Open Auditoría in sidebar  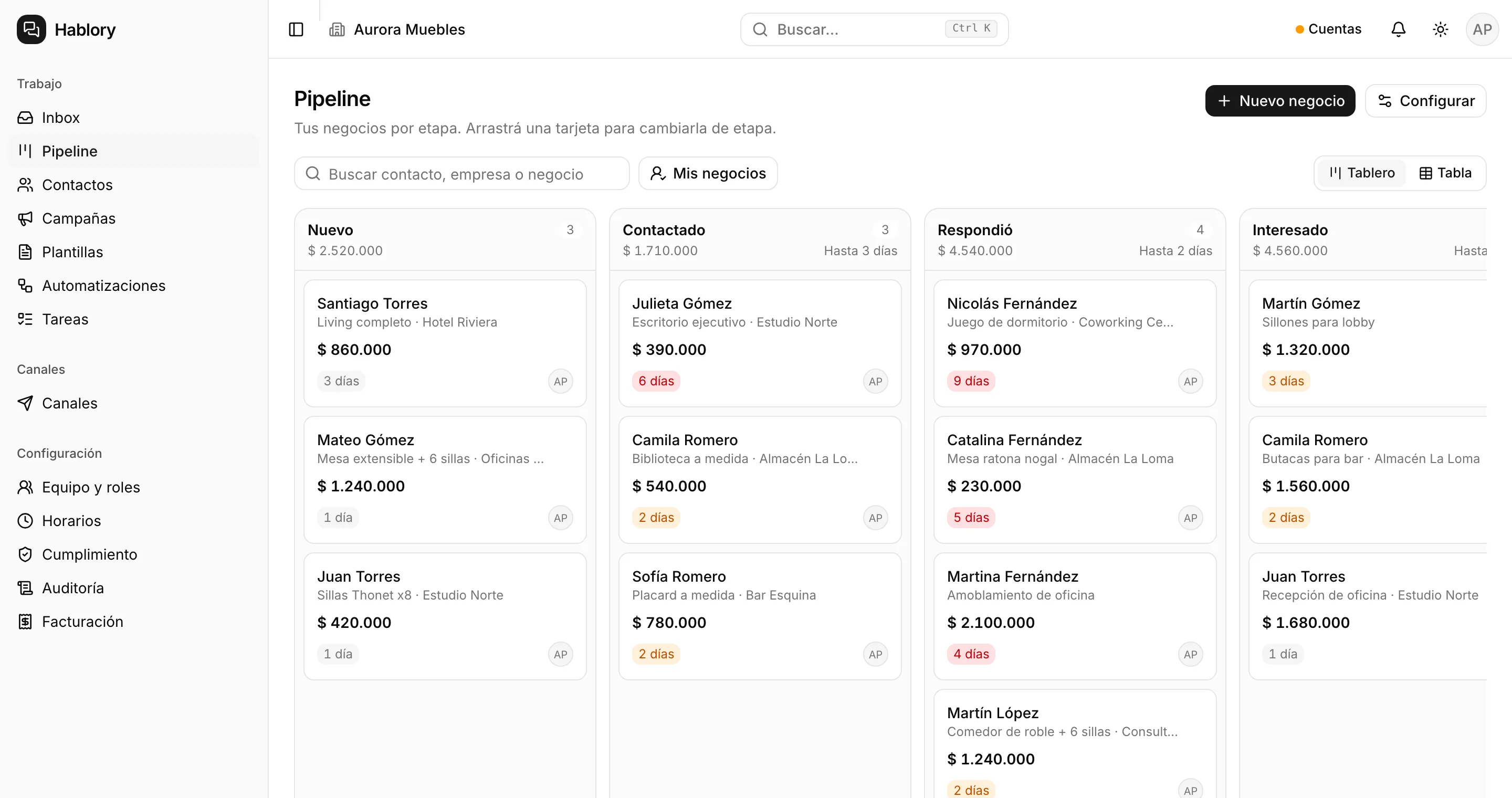coord(134,588)
